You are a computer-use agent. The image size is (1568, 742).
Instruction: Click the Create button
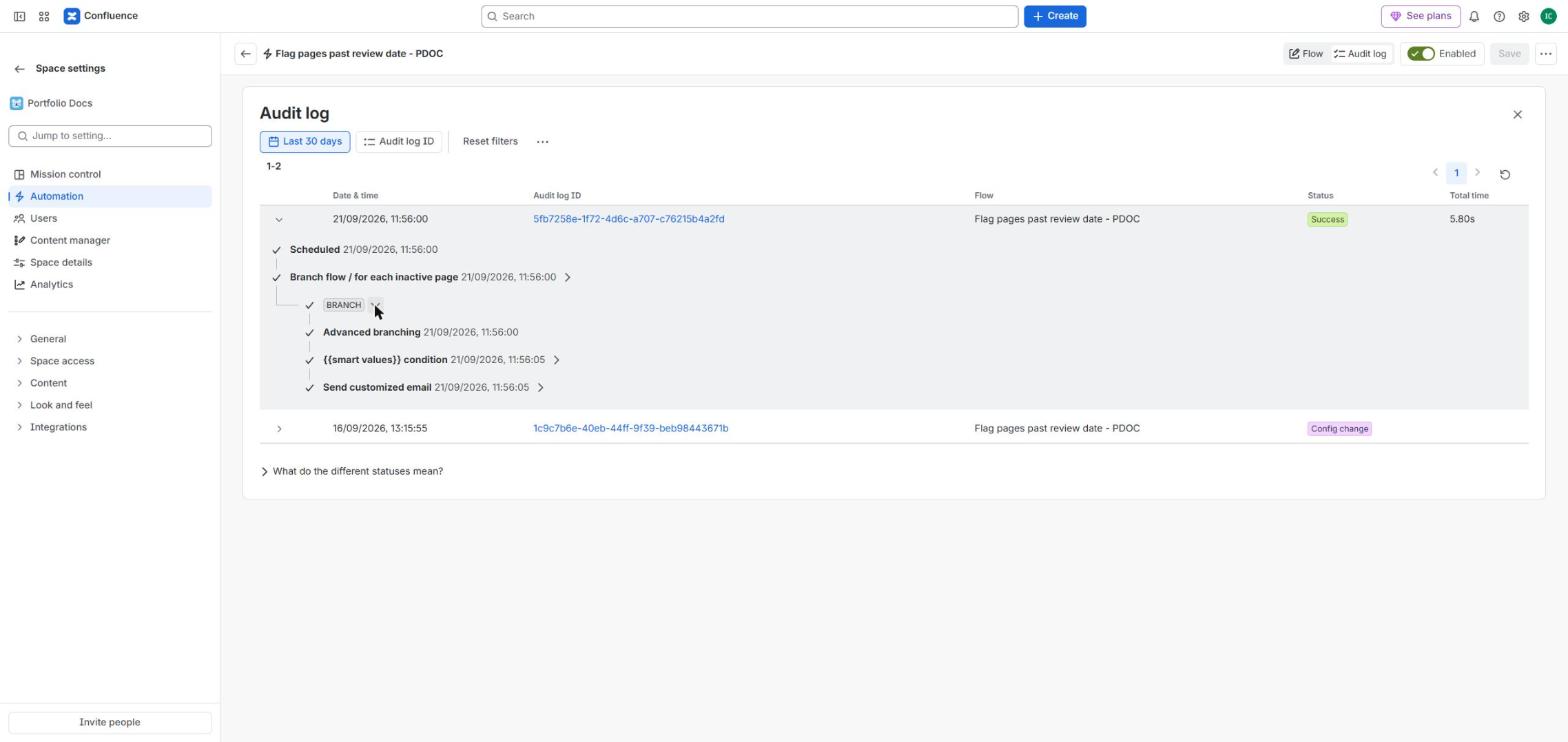click(1055, 16)
